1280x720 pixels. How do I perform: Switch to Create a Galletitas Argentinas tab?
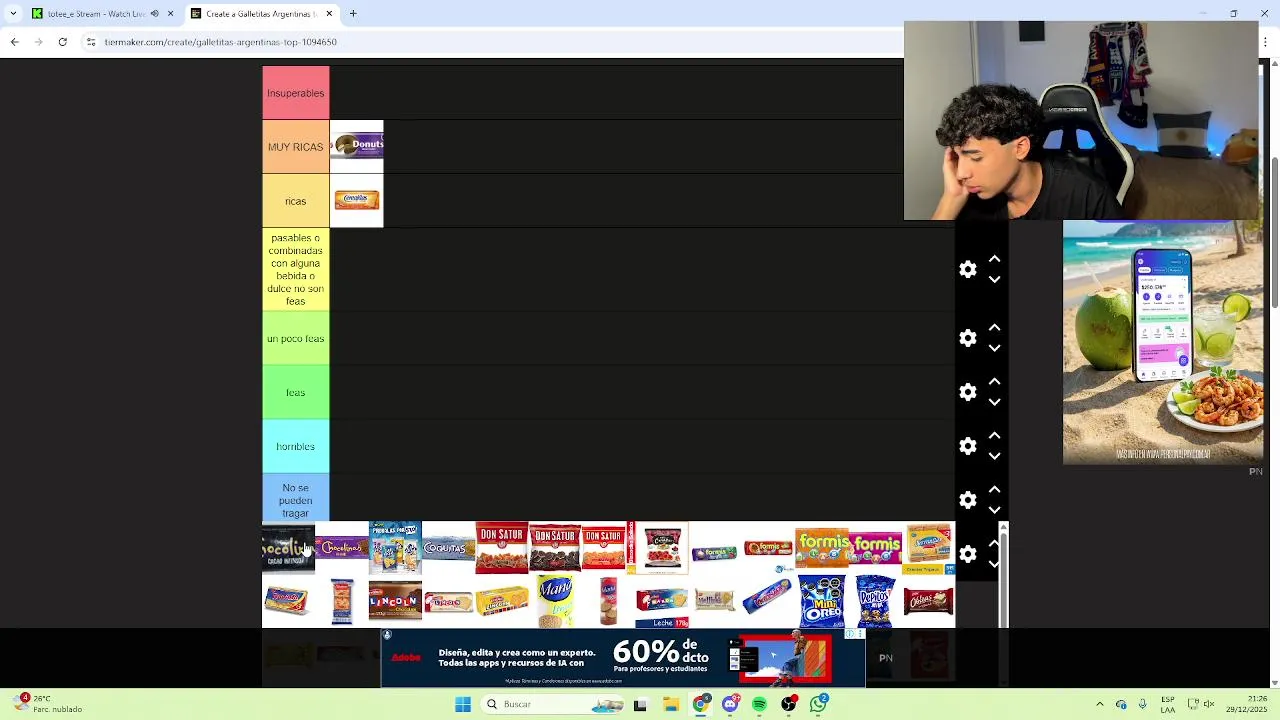(x=262, y=14)
